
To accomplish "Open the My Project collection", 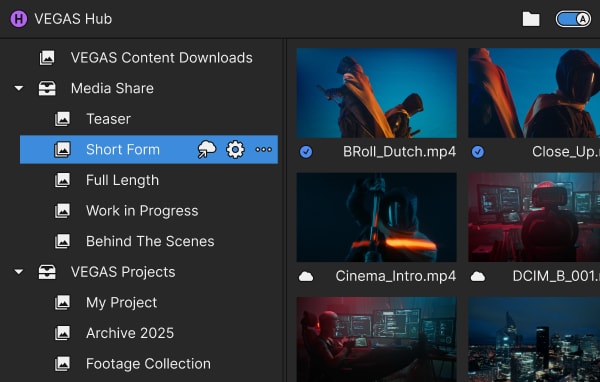I will (121, 303).
